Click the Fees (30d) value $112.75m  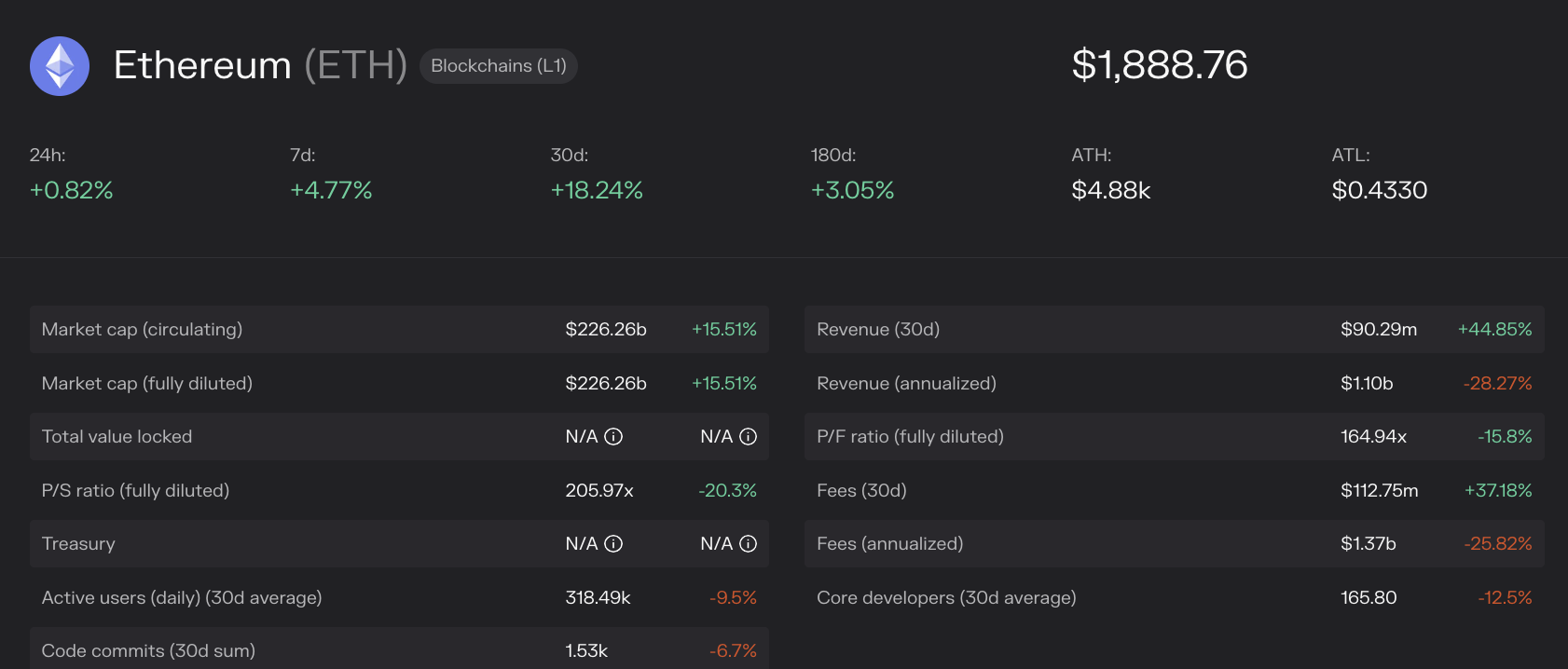click(1380, 491)
